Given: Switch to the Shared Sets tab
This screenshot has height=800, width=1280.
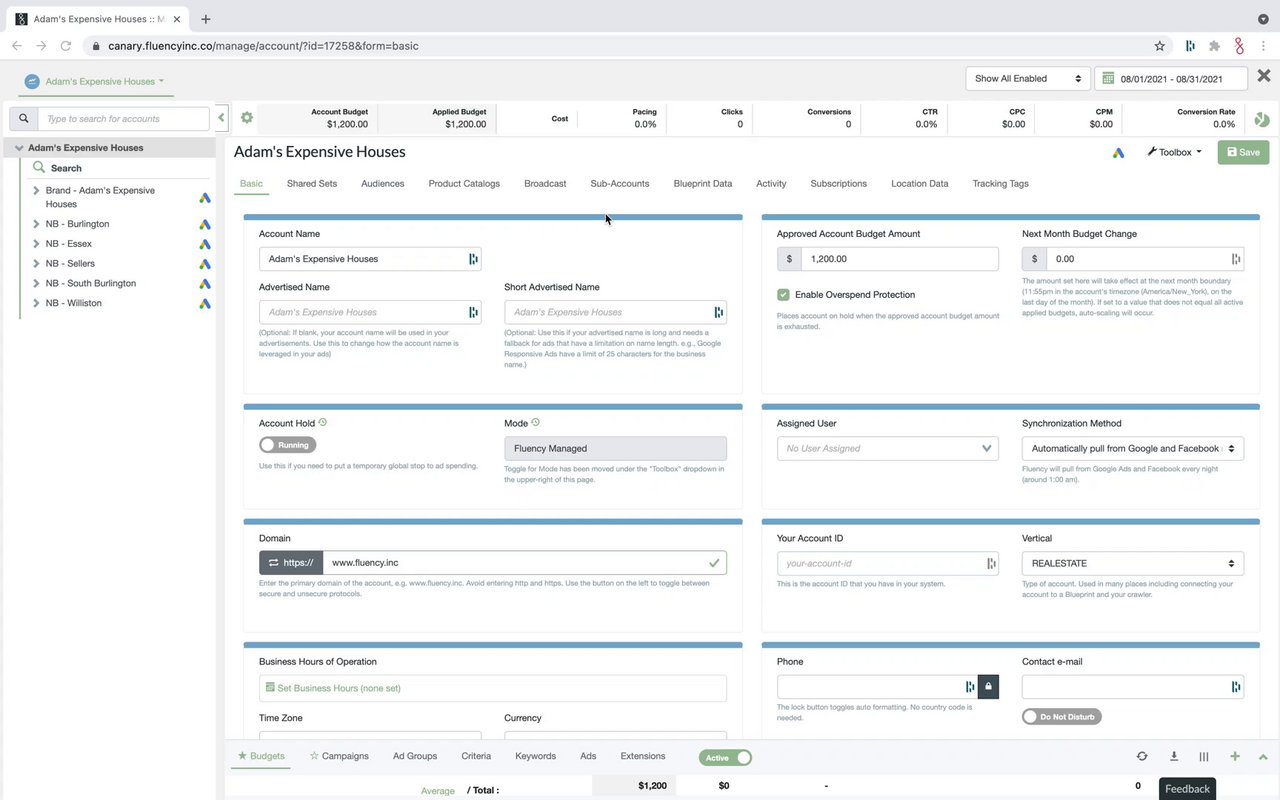Looking at the screenshot, I should pyautogui.click(x=312, y=184).
